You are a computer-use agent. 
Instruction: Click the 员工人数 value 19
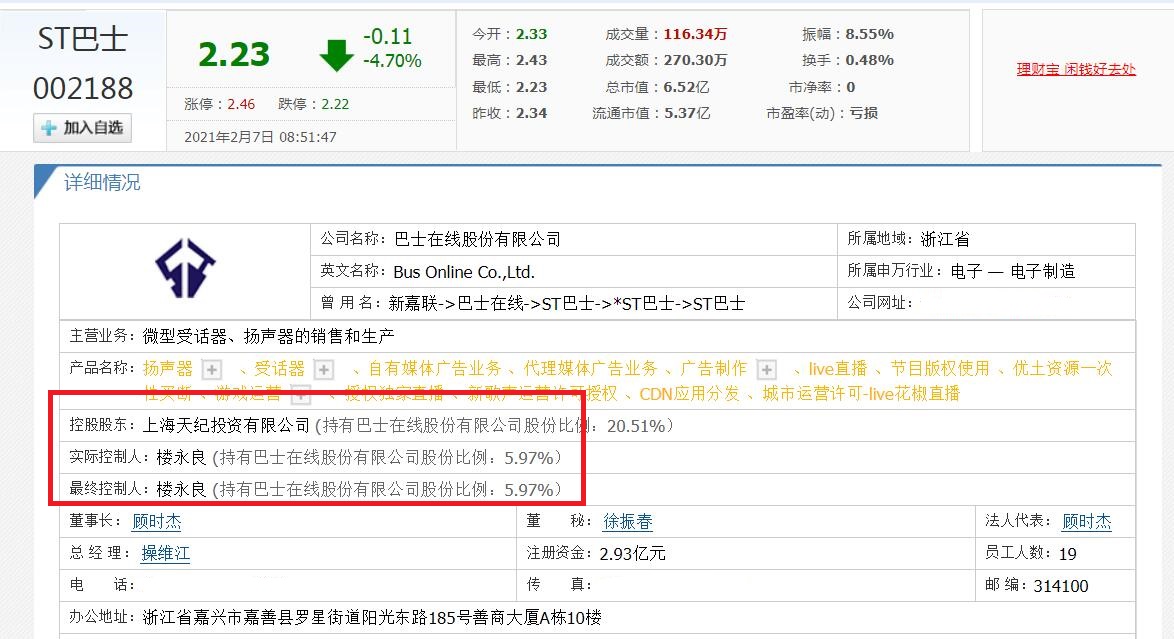click(1068, 554)
